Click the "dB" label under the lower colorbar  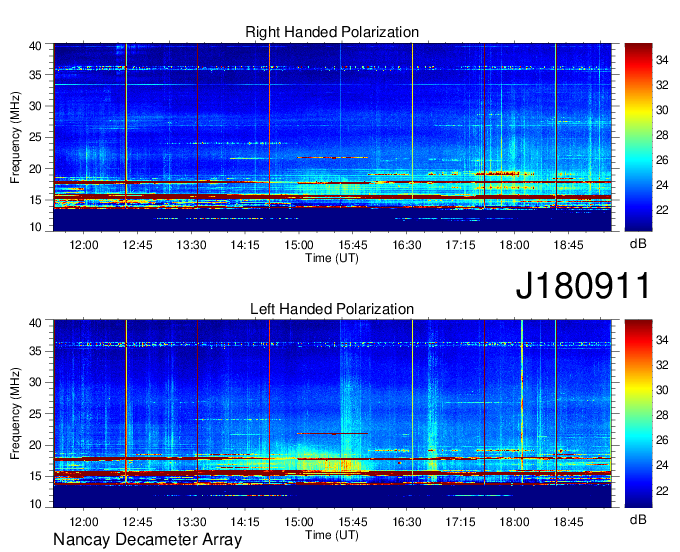coord(638,519)
